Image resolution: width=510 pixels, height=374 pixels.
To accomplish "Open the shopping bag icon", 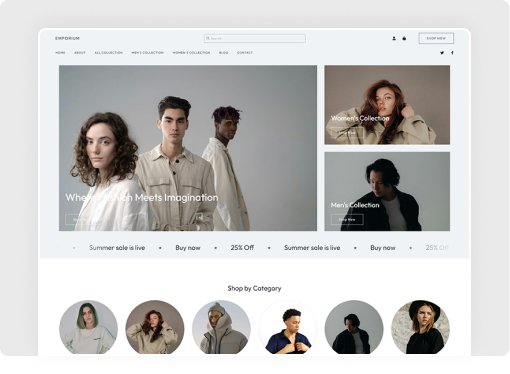I will [404, 38].
